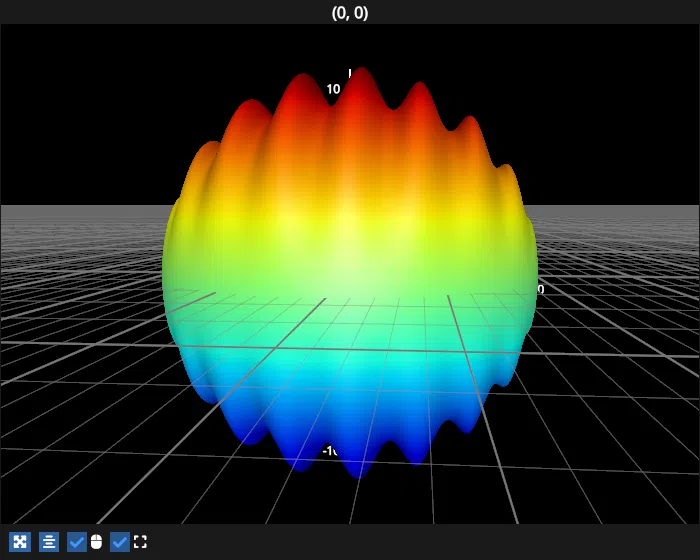Click the fit-to-view arrows icon
The image size is (700, 560).
point(20,542)
